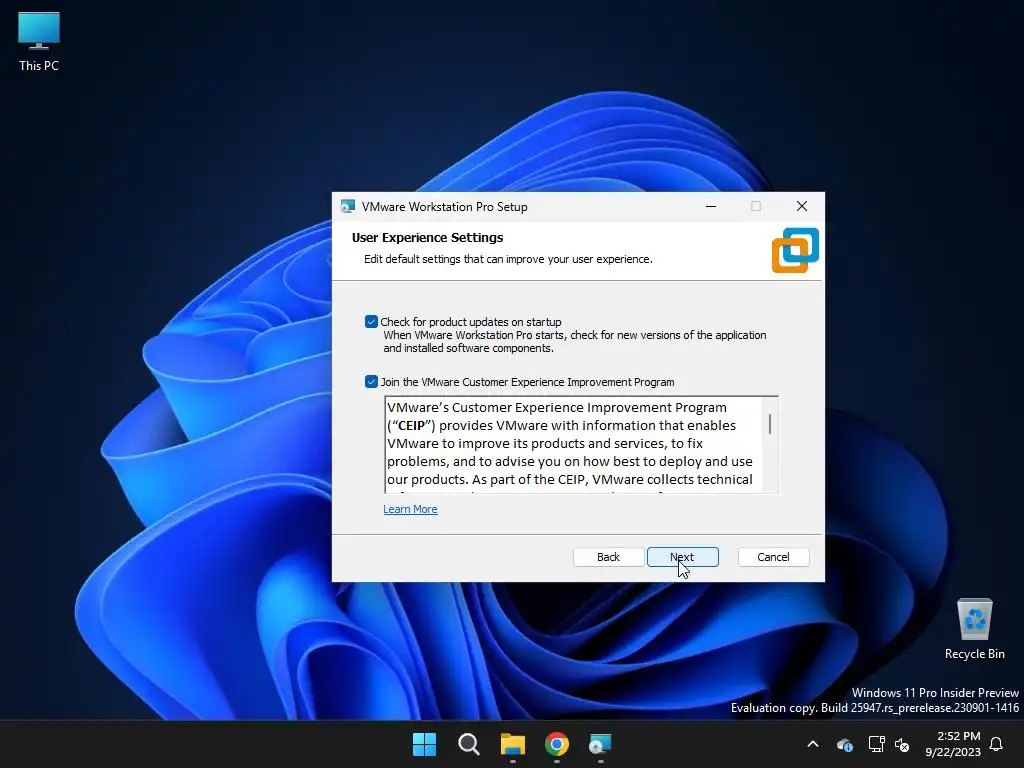Open File Explorer from the taskbar
Image resolution: width=1024 pixels, height=768 pixels.
click(513, 744)
